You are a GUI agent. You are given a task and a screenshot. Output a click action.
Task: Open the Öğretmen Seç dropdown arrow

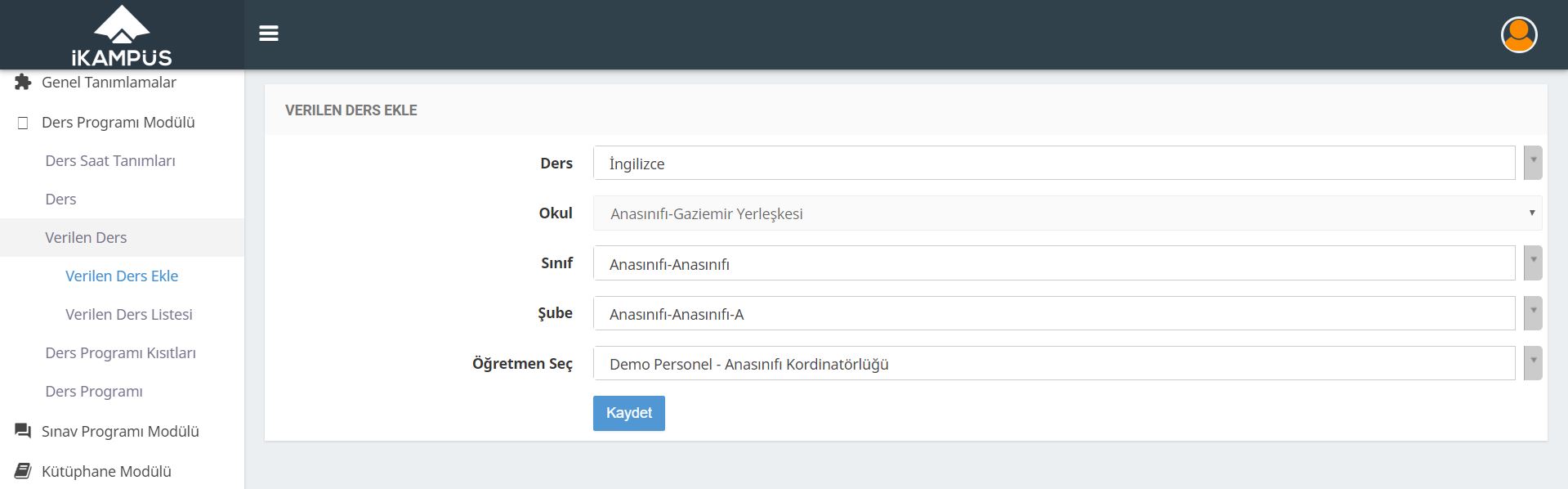(x=1533, y=363)
